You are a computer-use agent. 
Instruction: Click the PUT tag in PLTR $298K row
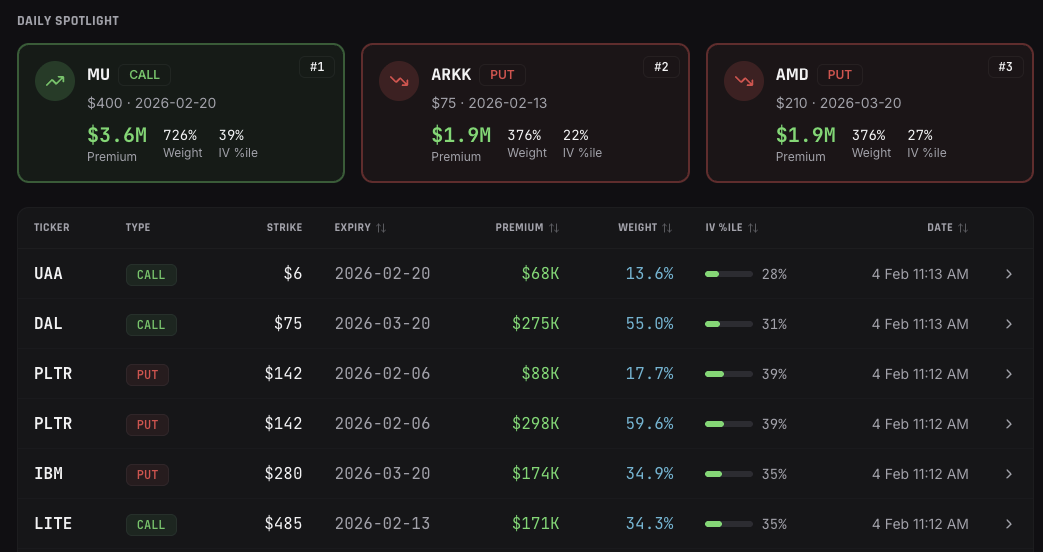pos(147,424)
